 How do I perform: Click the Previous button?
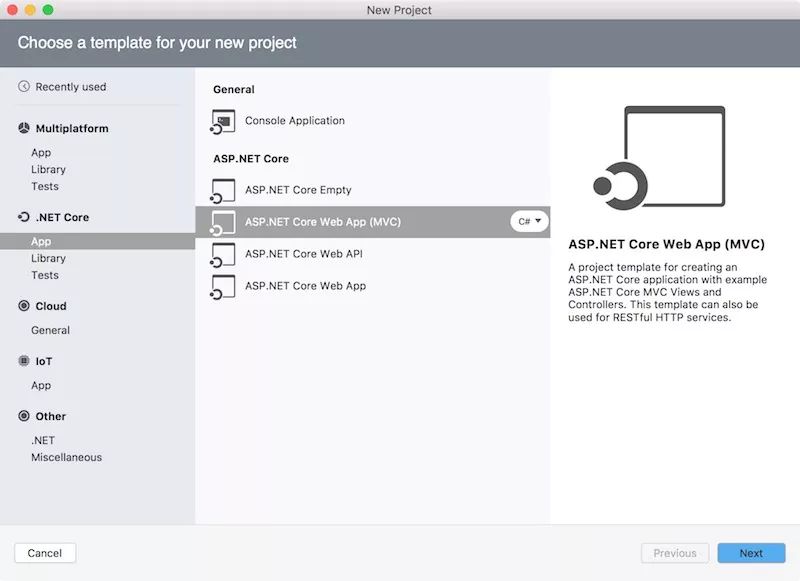[x=675, y=553]
